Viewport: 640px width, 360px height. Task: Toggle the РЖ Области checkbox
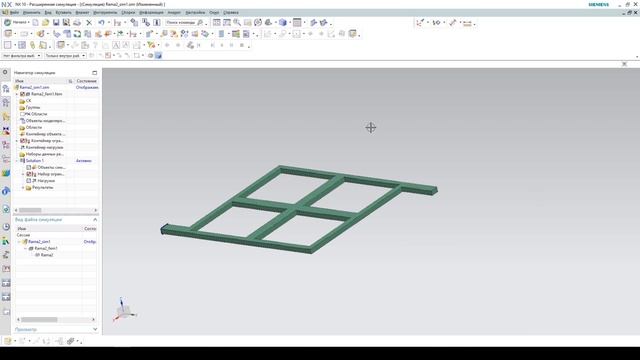pyautogui.click(x=23, y=114)
